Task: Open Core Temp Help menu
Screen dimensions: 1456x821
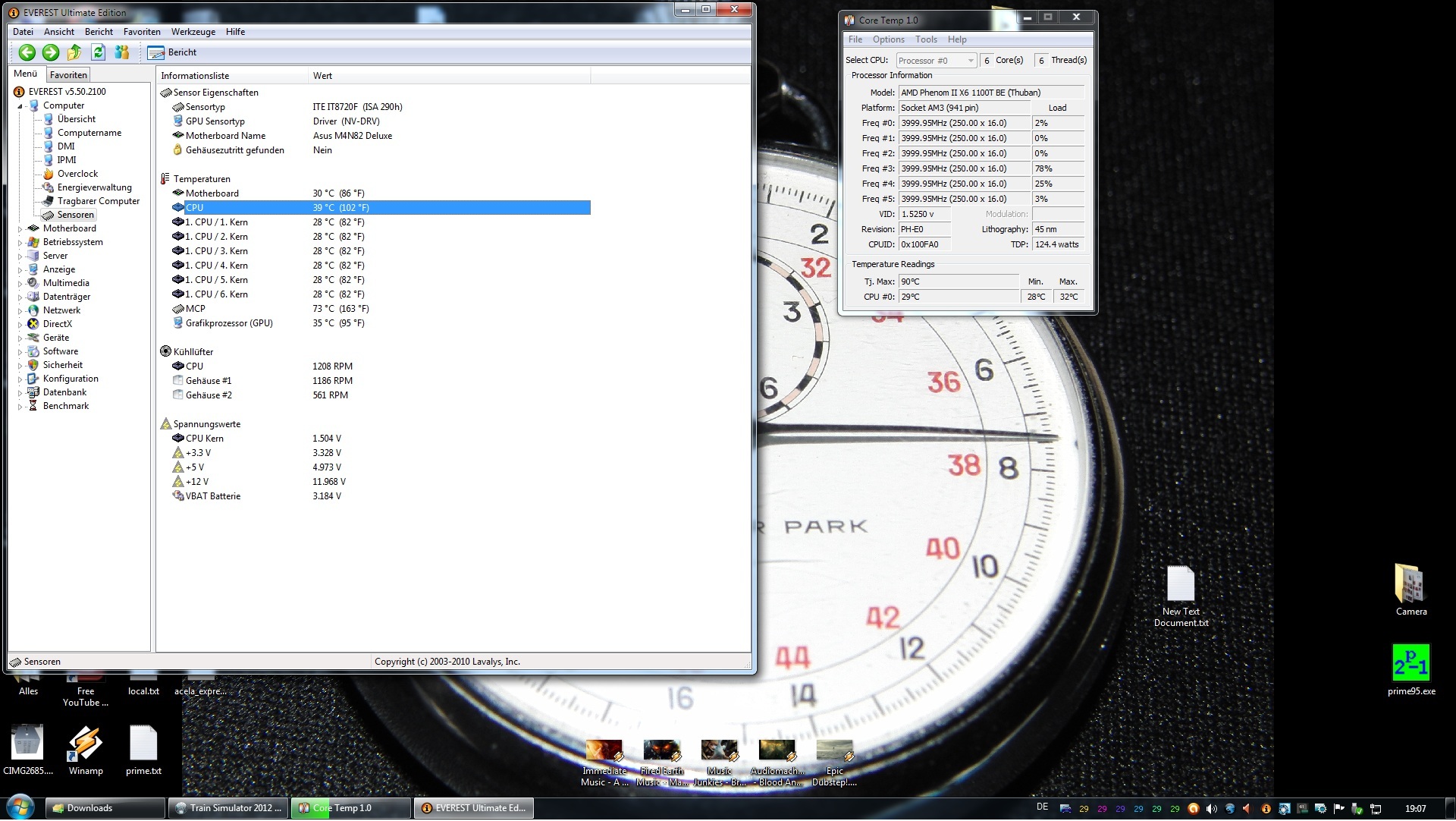Action: (x=957, y=39)
